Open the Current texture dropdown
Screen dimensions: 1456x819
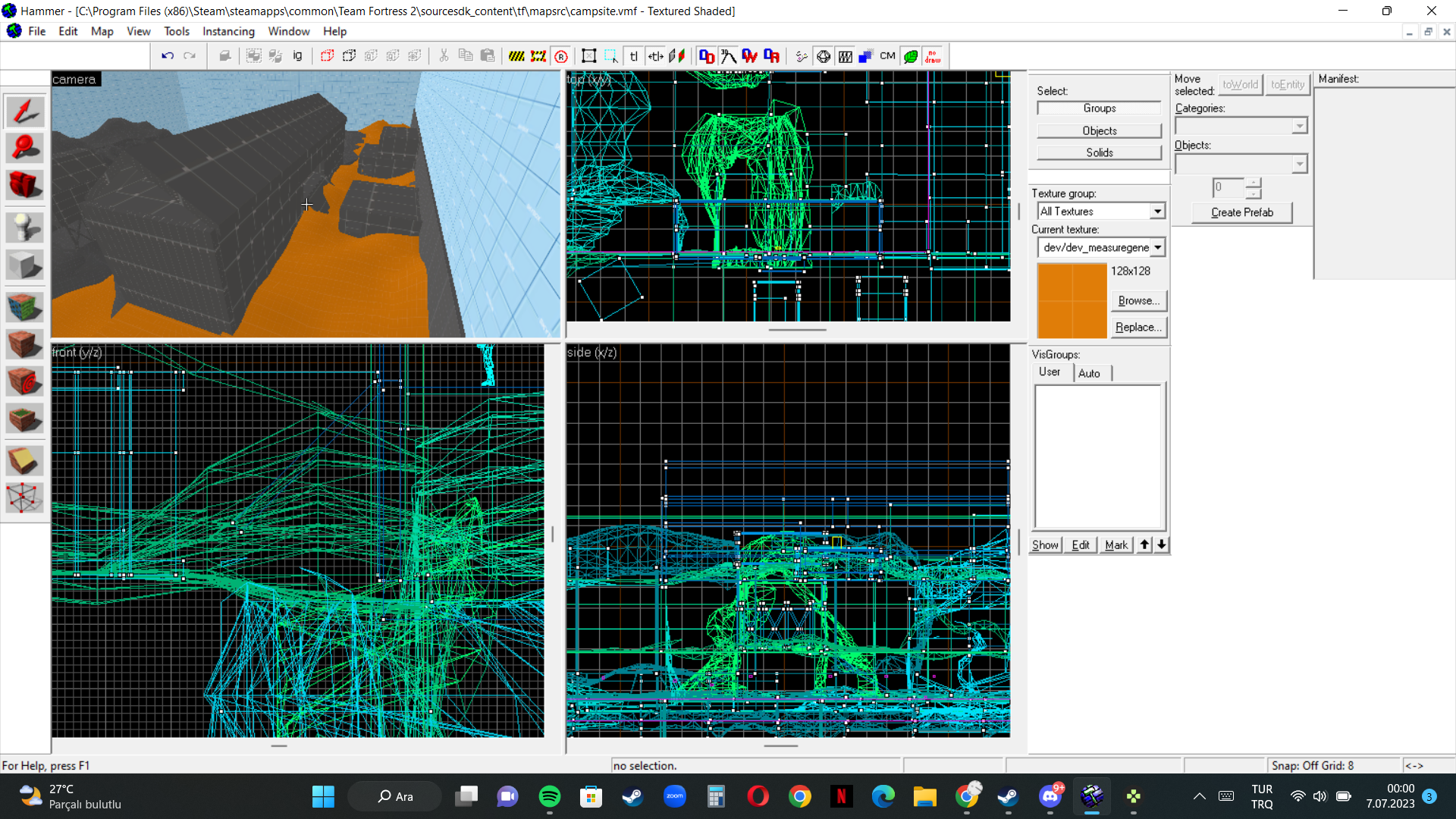pos(1157,247)
